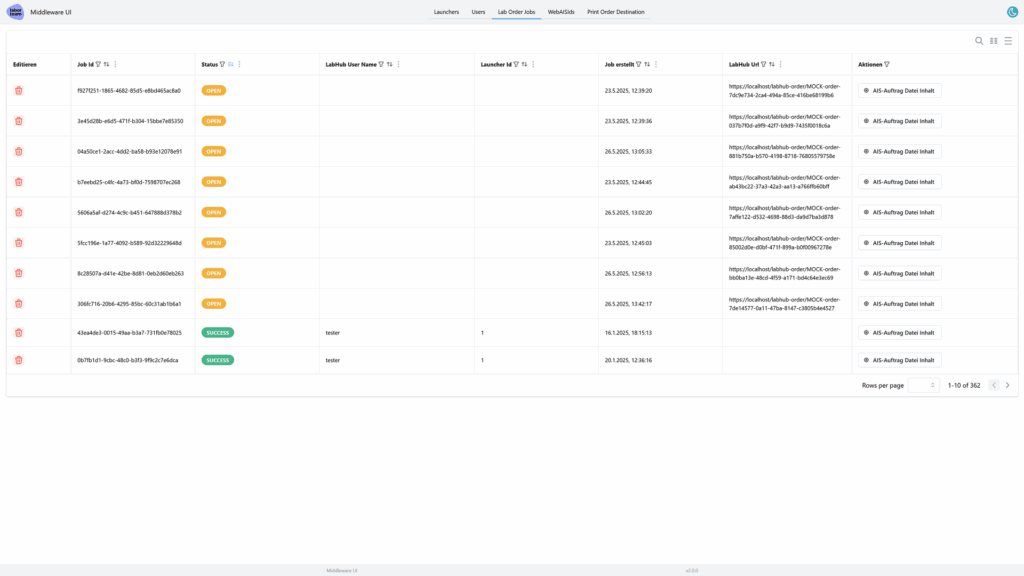The image size is (1024, 576).
Task: Delete job 0b7fb1d1-9cbc-48c0-b3f3-9f9c2c7e6dca
Action: click(x=19, y=360)
